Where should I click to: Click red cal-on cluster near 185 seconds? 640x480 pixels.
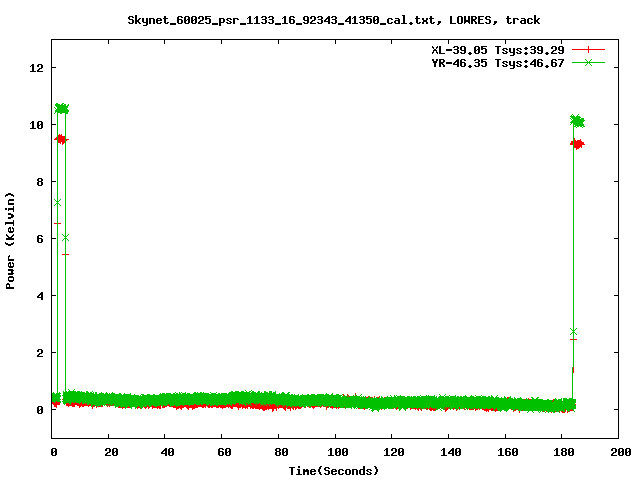click(x=577, y=144)
